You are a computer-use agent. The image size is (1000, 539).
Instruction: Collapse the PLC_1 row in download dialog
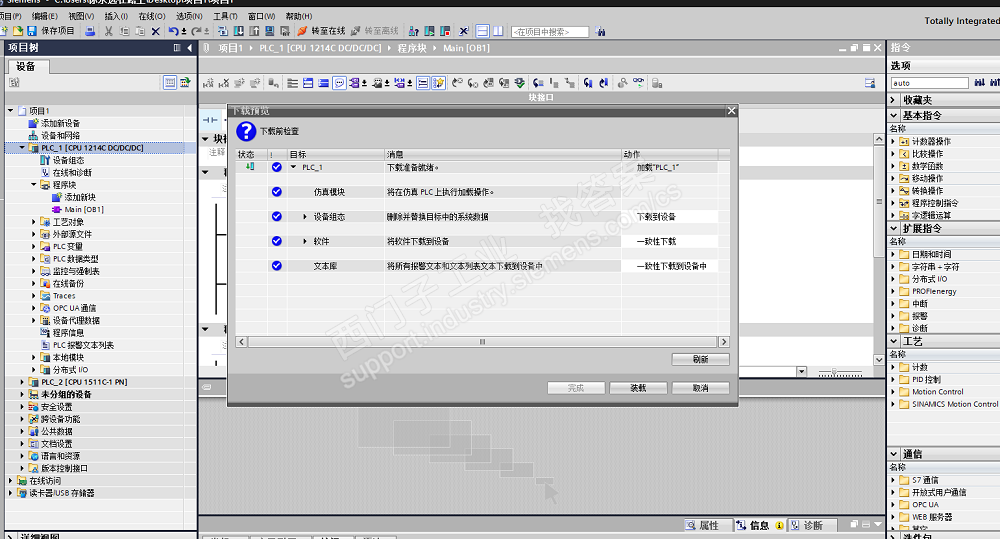[x=293, y=167]
